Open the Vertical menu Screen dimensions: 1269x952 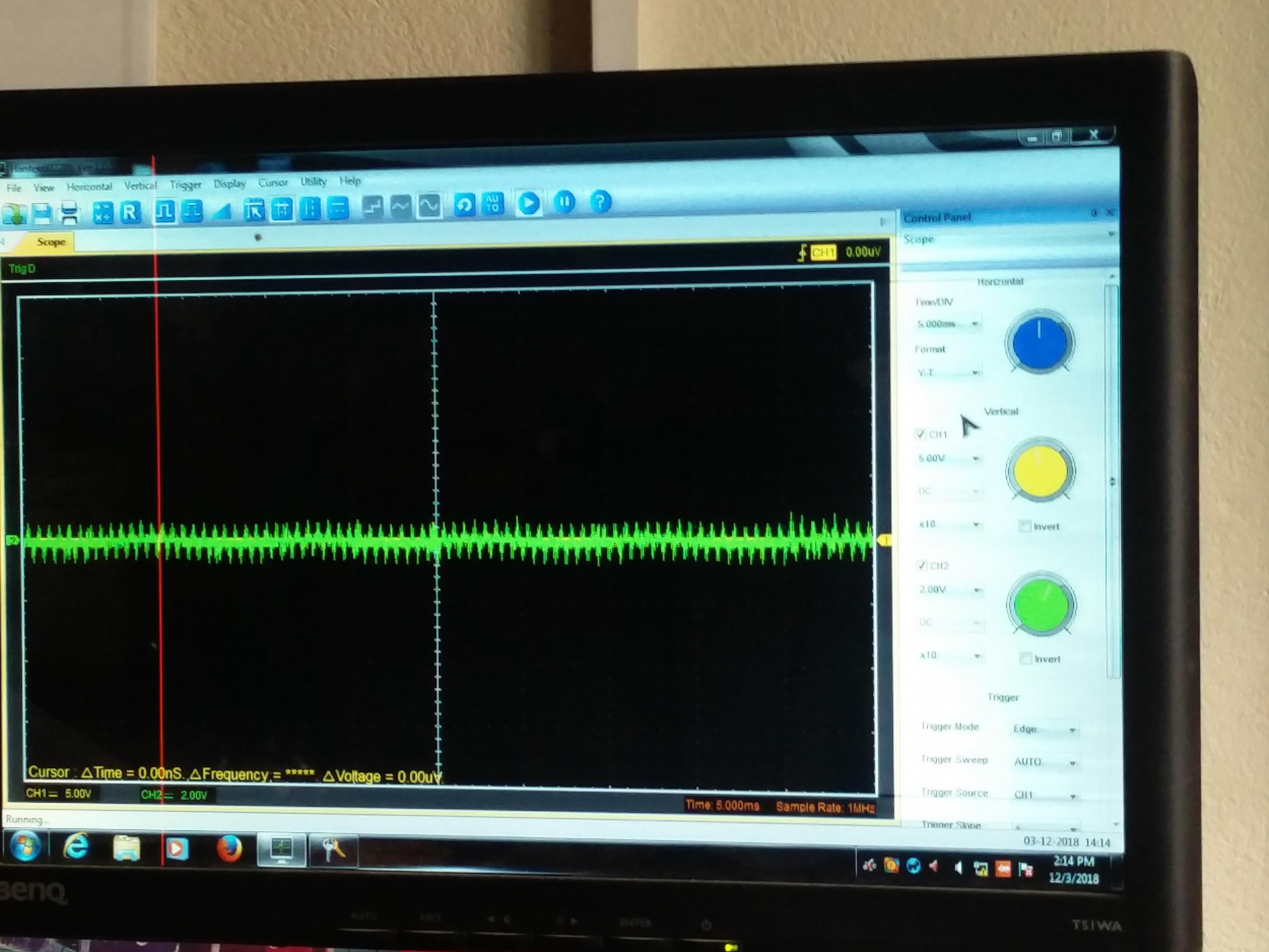pos(140,185)
